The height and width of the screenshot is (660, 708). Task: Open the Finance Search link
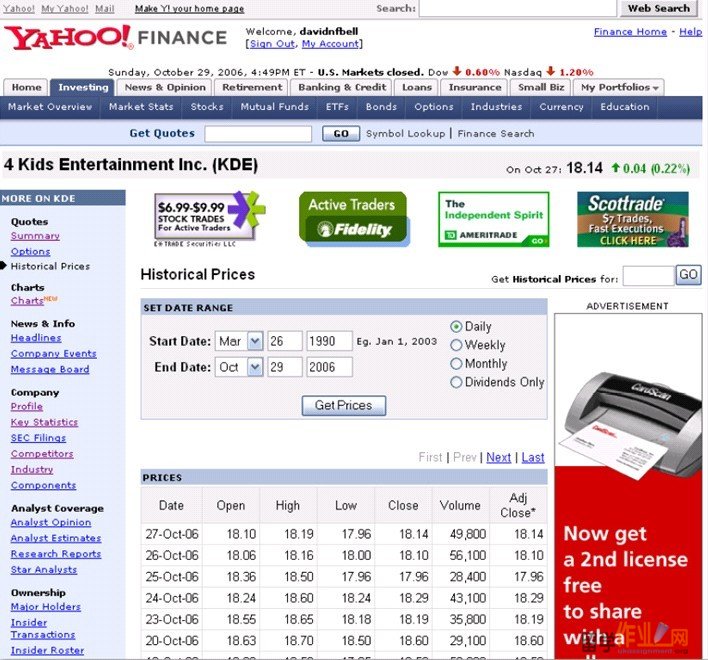tap(496, 134)
